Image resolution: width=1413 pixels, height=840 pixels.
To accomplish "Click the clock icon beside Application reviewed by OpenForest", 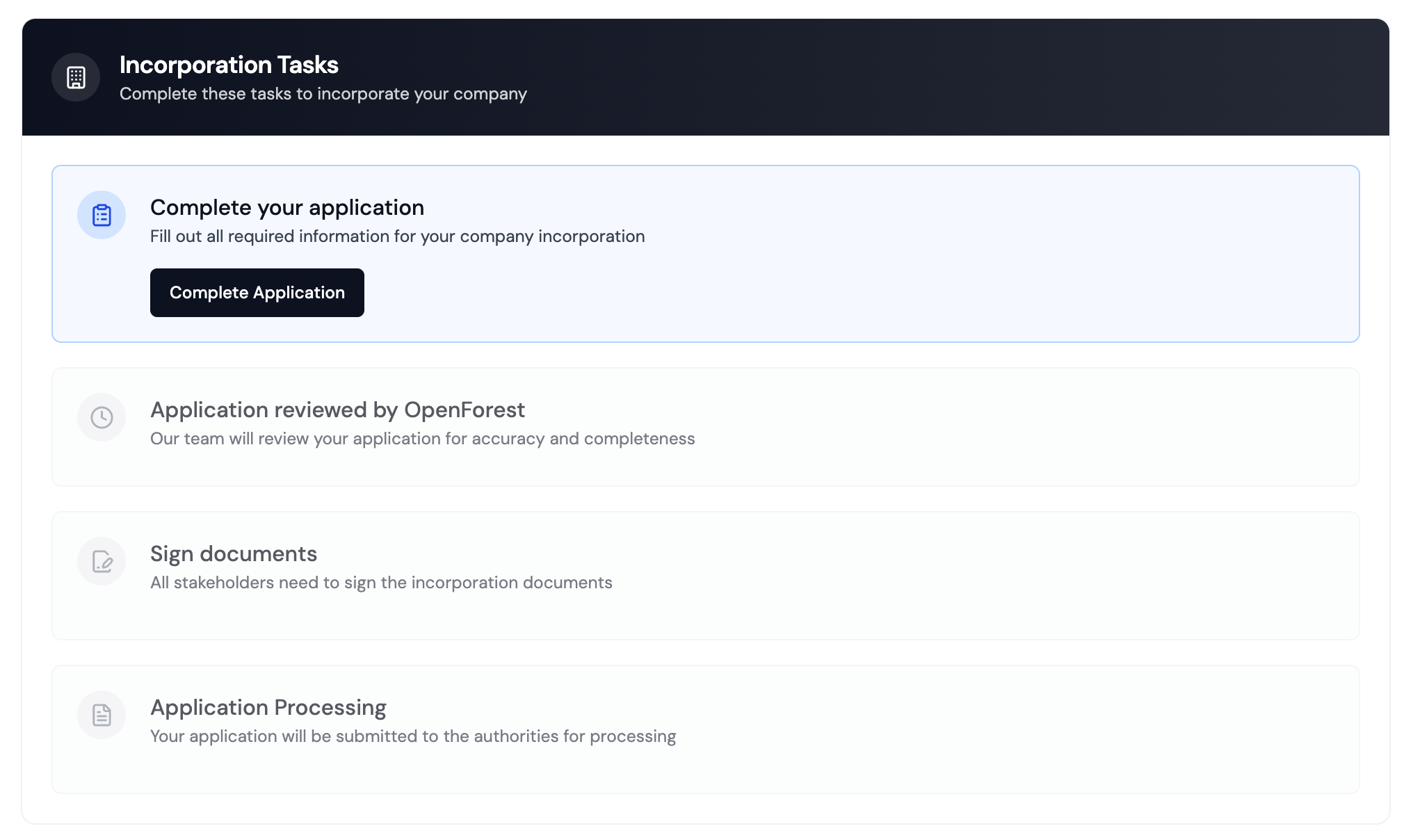I will click(x=102, y=417).
